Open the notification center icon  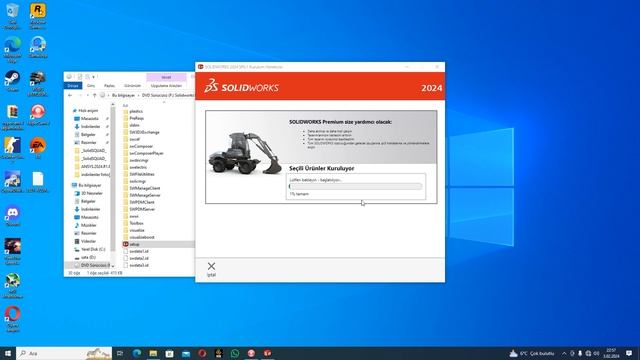click(x=629, y=353)
